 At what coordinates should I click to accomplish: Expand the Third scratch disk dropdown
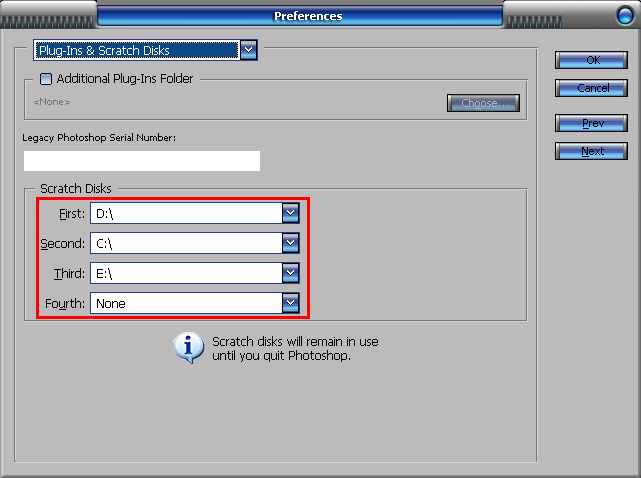point(195,273)
